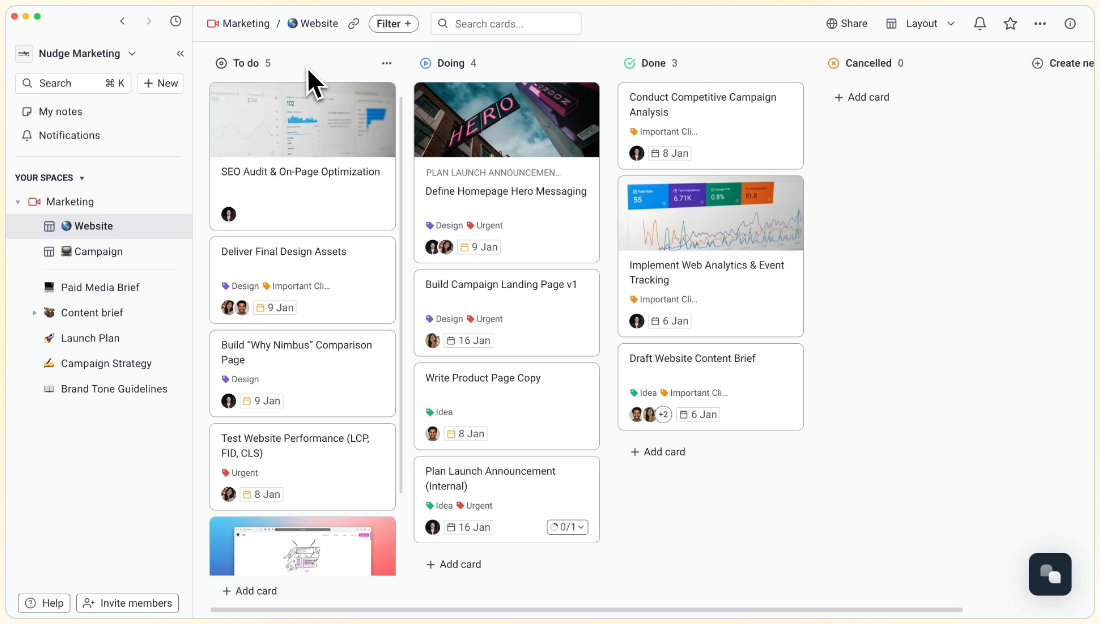Open sidebar Search box
The width and height of the screenshot is (1100, 624).
(74, 83)
